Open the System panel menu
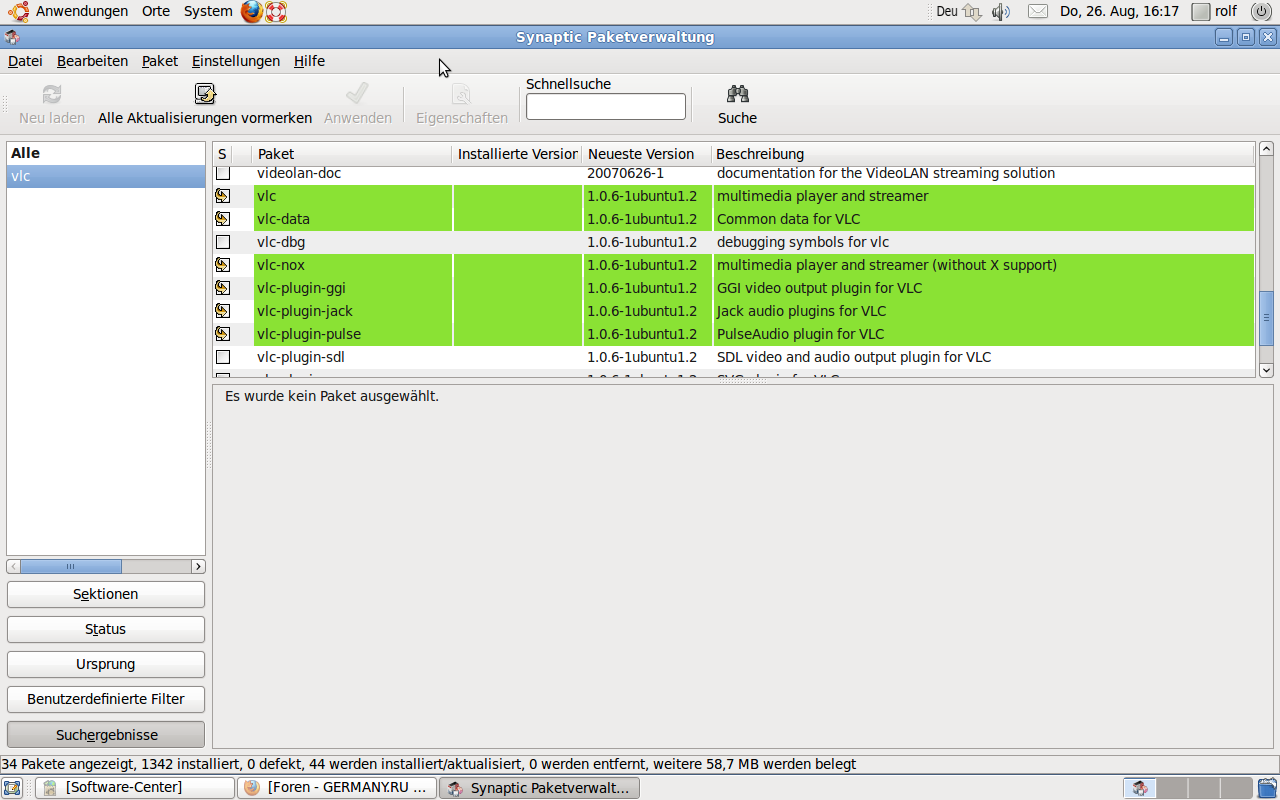The height and width of the screenshot is (800, 1280). [208, 12]
